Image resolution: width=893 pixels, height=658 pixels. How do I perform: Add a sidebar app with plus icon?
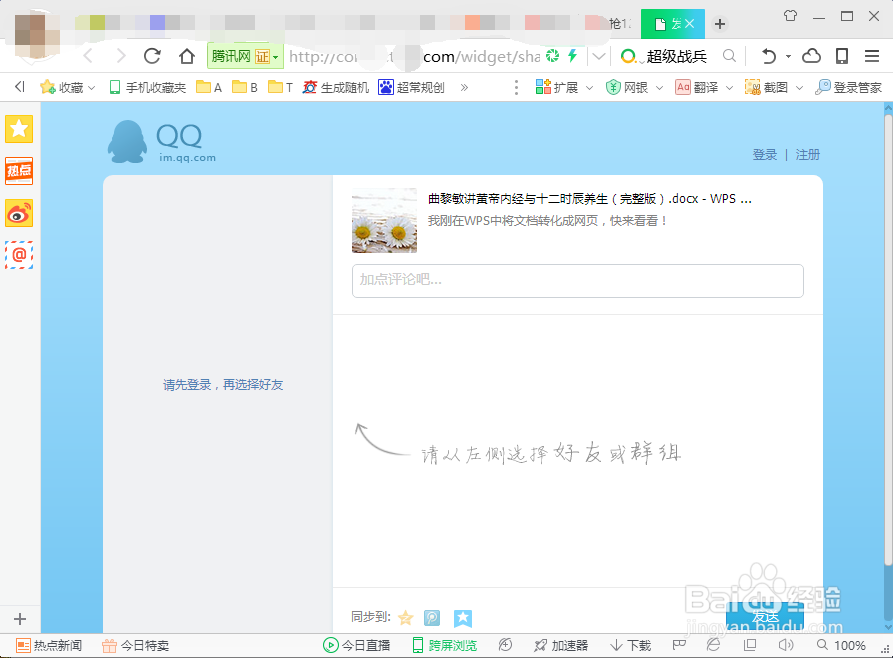[x=20, y=619]
